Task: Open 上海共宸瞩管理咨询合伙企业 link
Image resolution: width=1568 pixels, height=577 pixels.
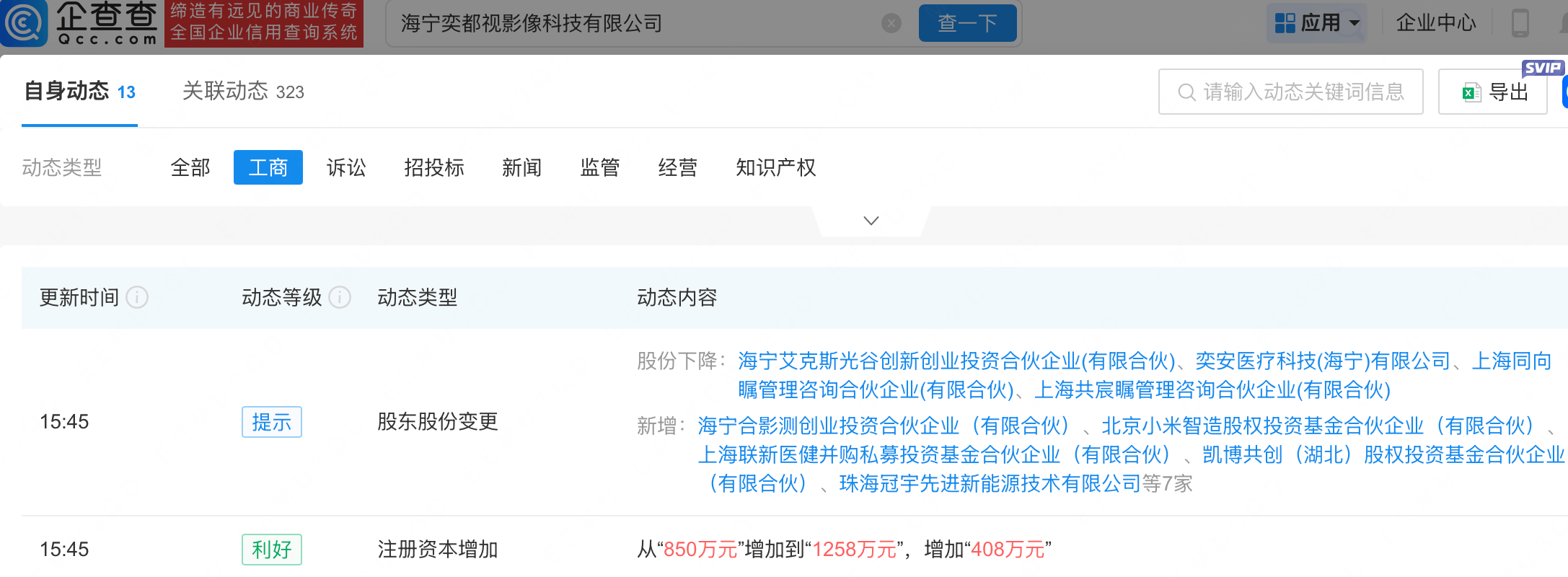Action: point(1212,390)
